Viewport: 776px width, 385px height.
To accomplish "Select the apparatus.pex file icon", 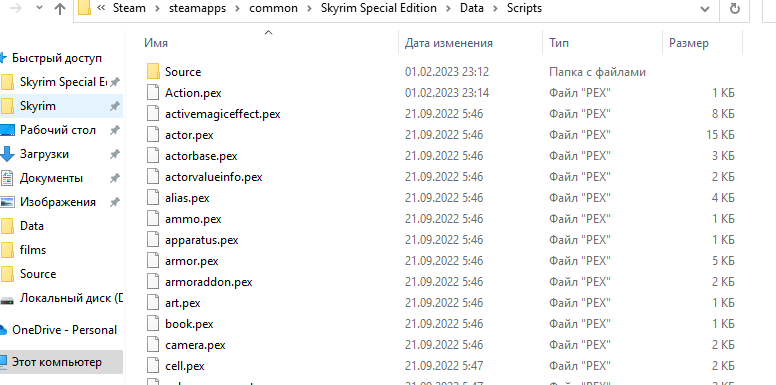I will pyautogui.click(x=153, y=240).
